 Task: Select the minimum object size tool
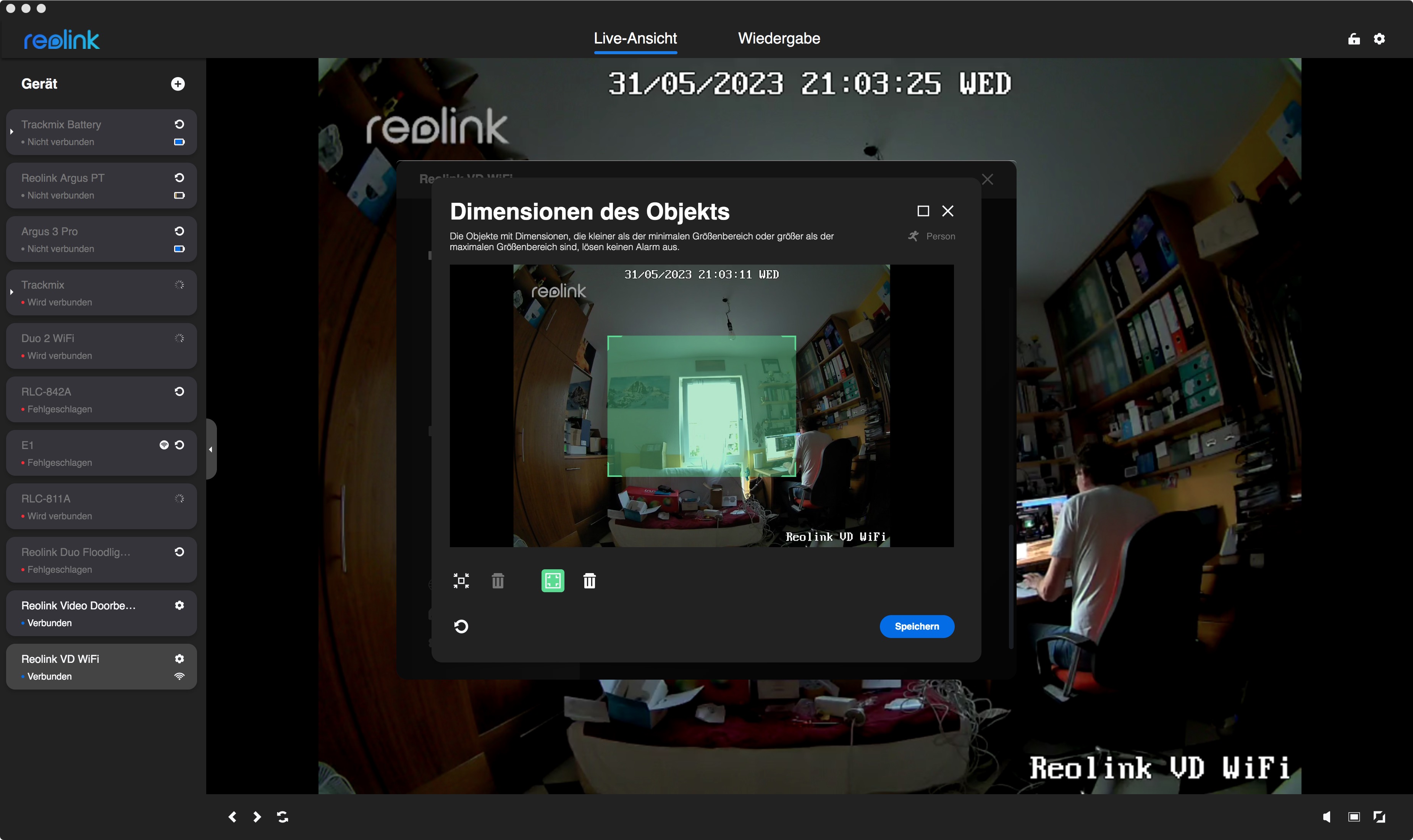(x=461, y=581)
